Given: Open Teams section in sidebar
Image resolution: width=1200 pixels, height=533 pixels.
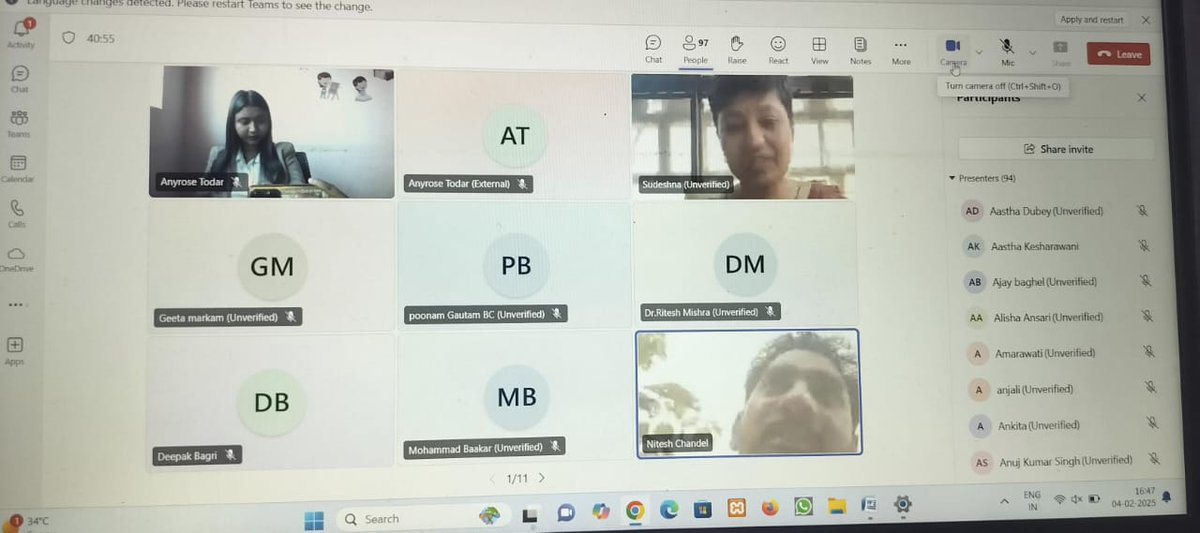Looking at the screenshot, I should [x=19, y=123].
